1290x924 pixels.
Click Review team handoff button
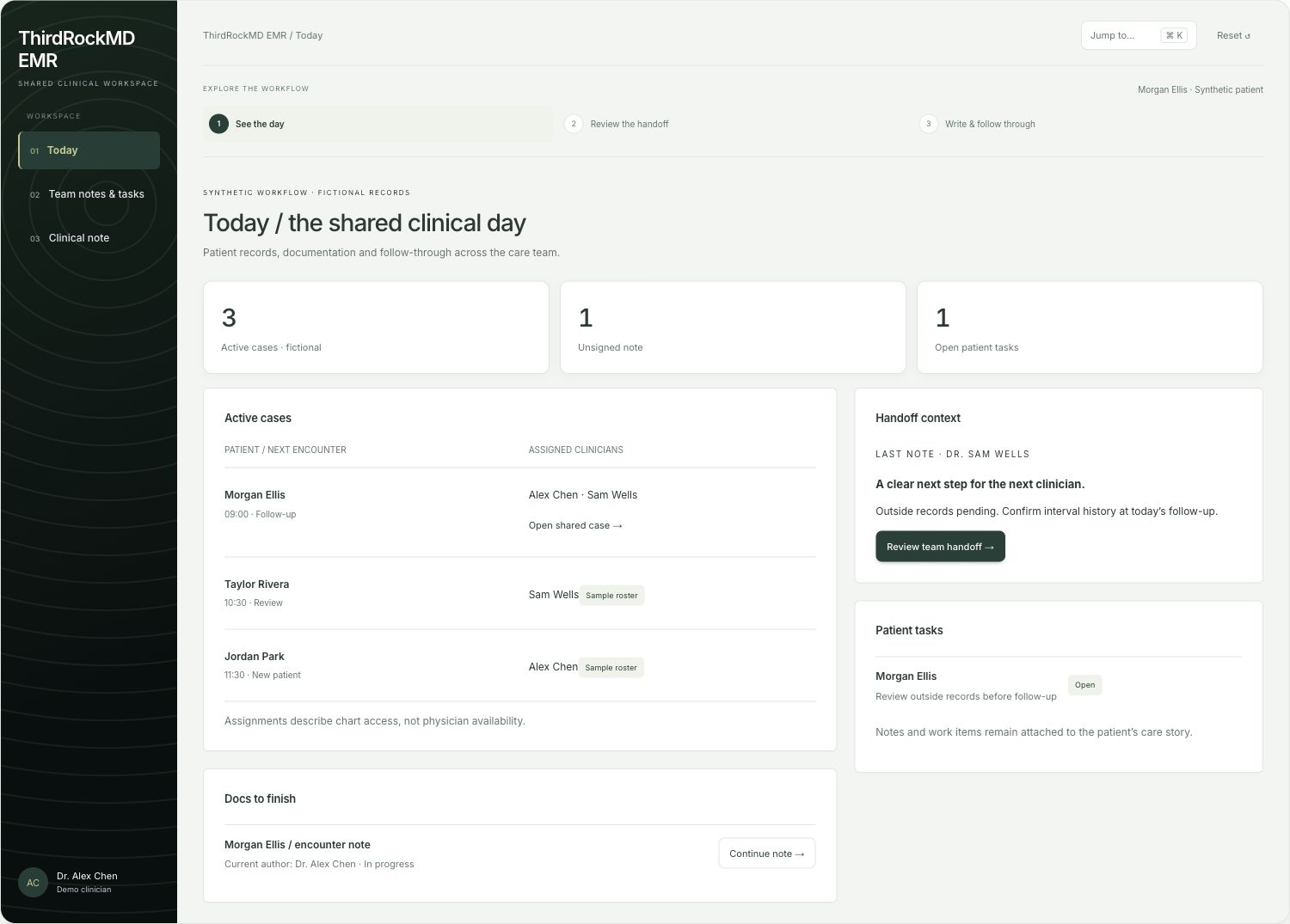click(x=940, y=547)
